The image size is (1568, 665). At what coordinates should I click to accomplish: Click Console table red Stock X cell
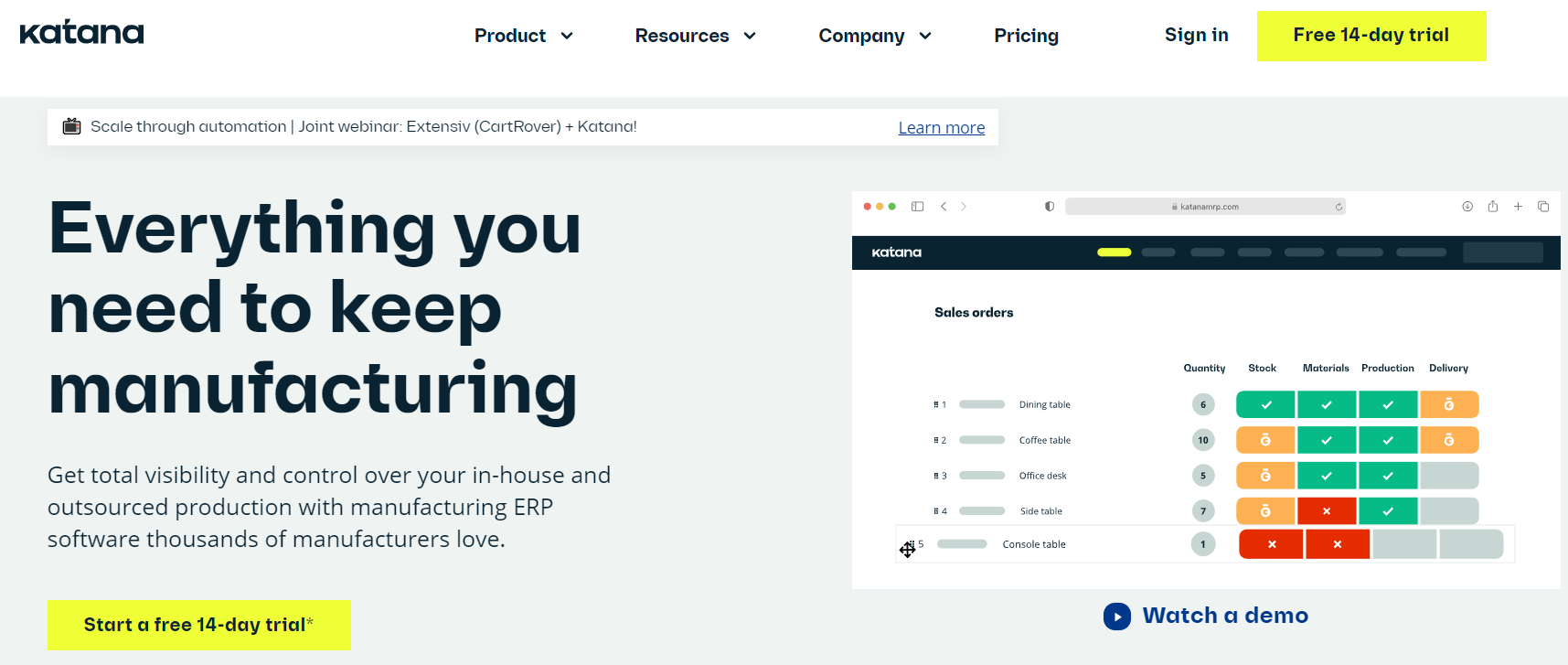click(x=1271, y=544)
